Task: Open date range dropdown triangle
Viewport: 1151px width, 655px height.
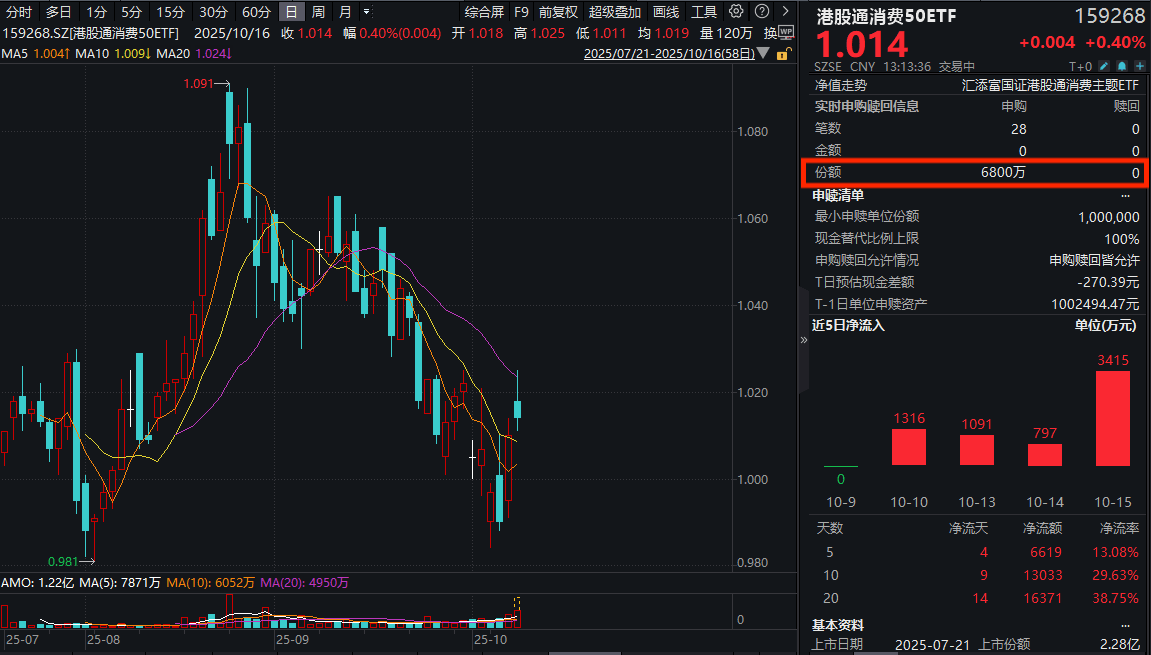Action: tap(761, 53)
